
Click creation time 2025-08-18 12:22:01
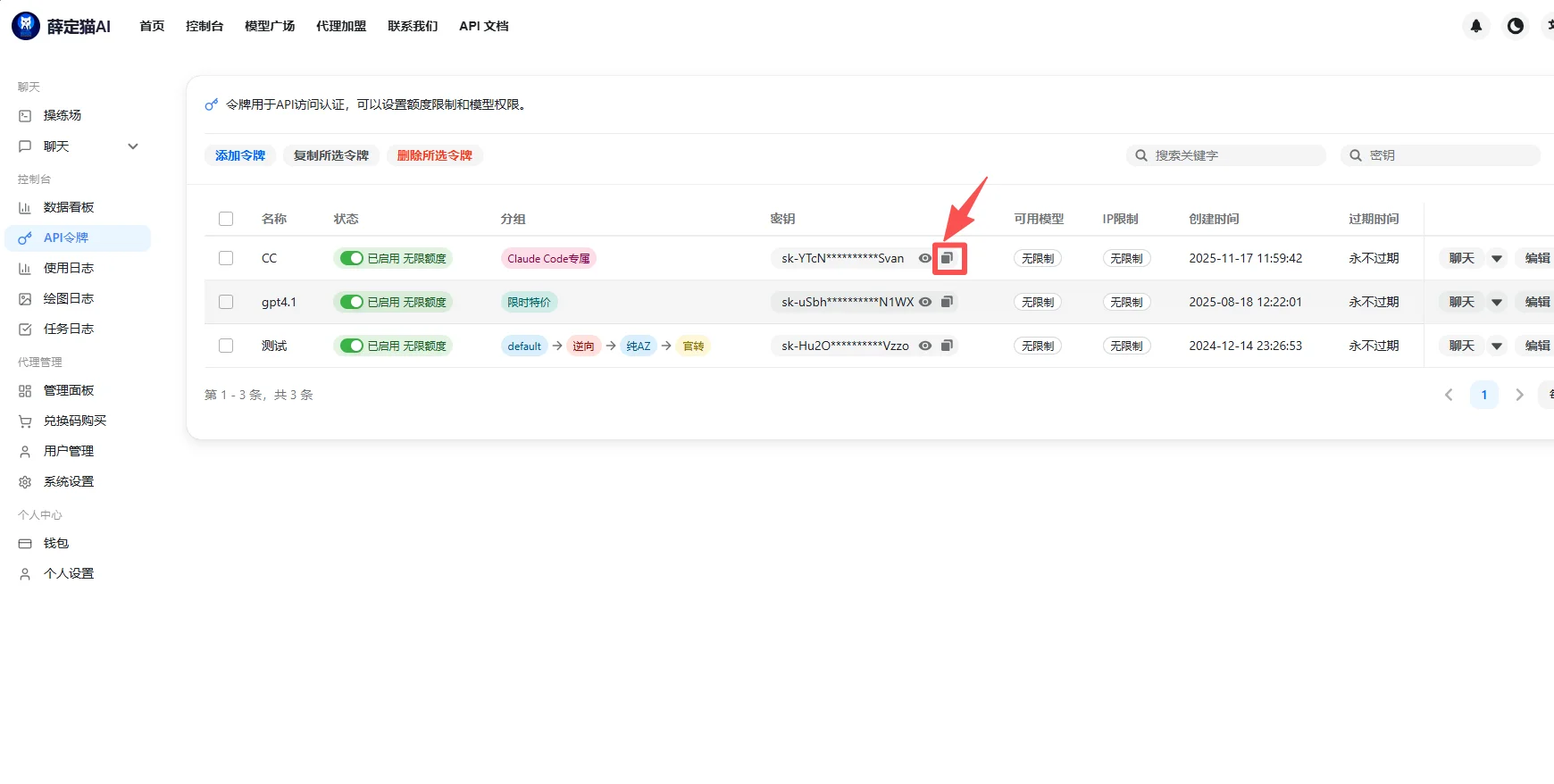pyautogui.click(x=1245, y=302)
